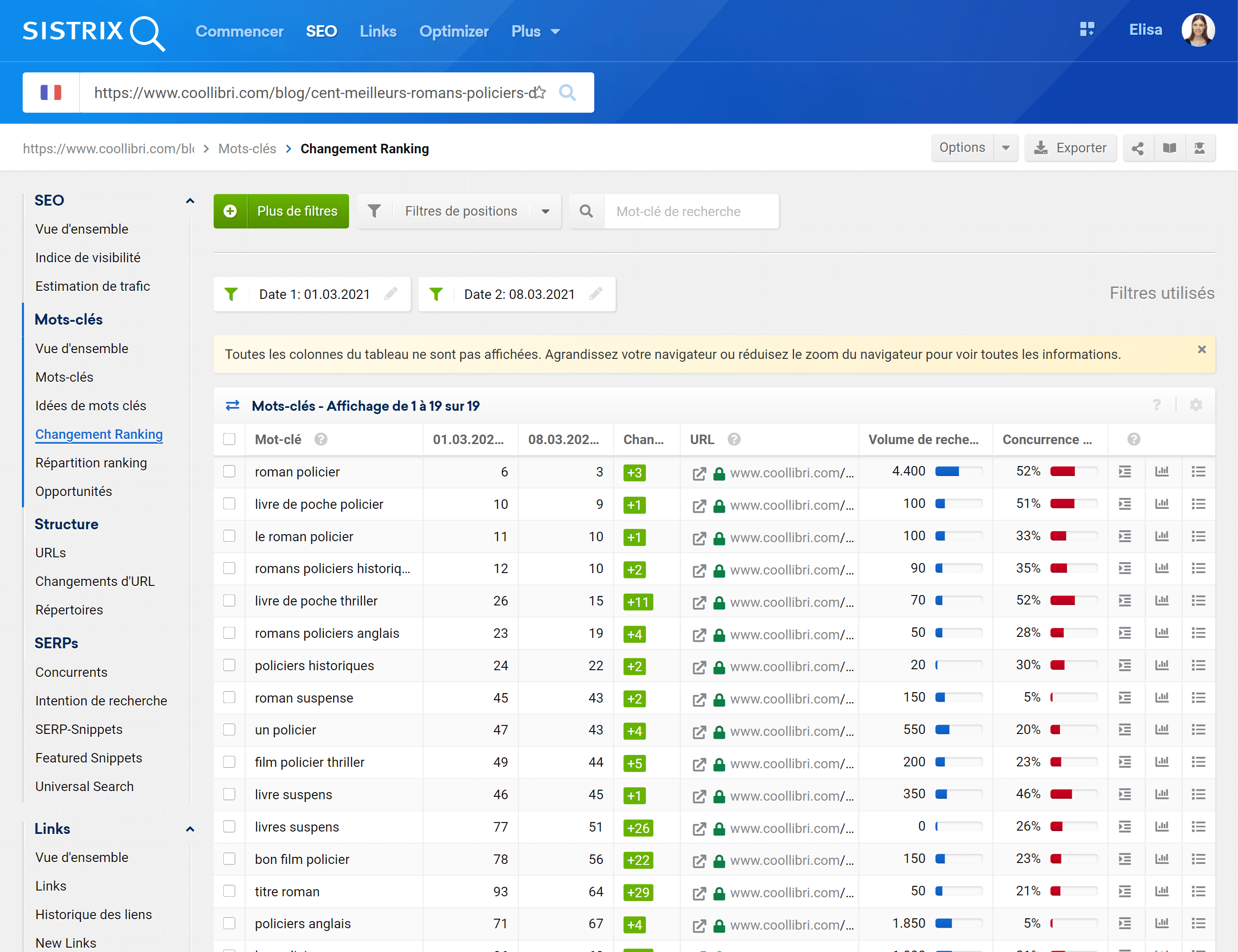Click the swap arrows icon beside Mots-clés title
Screen dimensions: 1238x952
[x=232, y=406]
